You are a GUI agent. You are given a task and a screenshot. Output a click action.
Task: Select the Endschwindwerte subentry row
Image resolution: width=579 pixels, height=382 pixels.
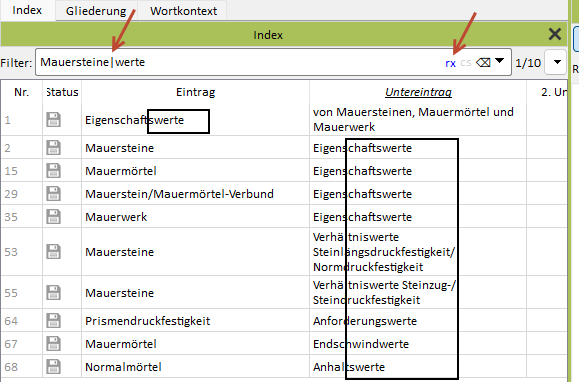[361, 344]
